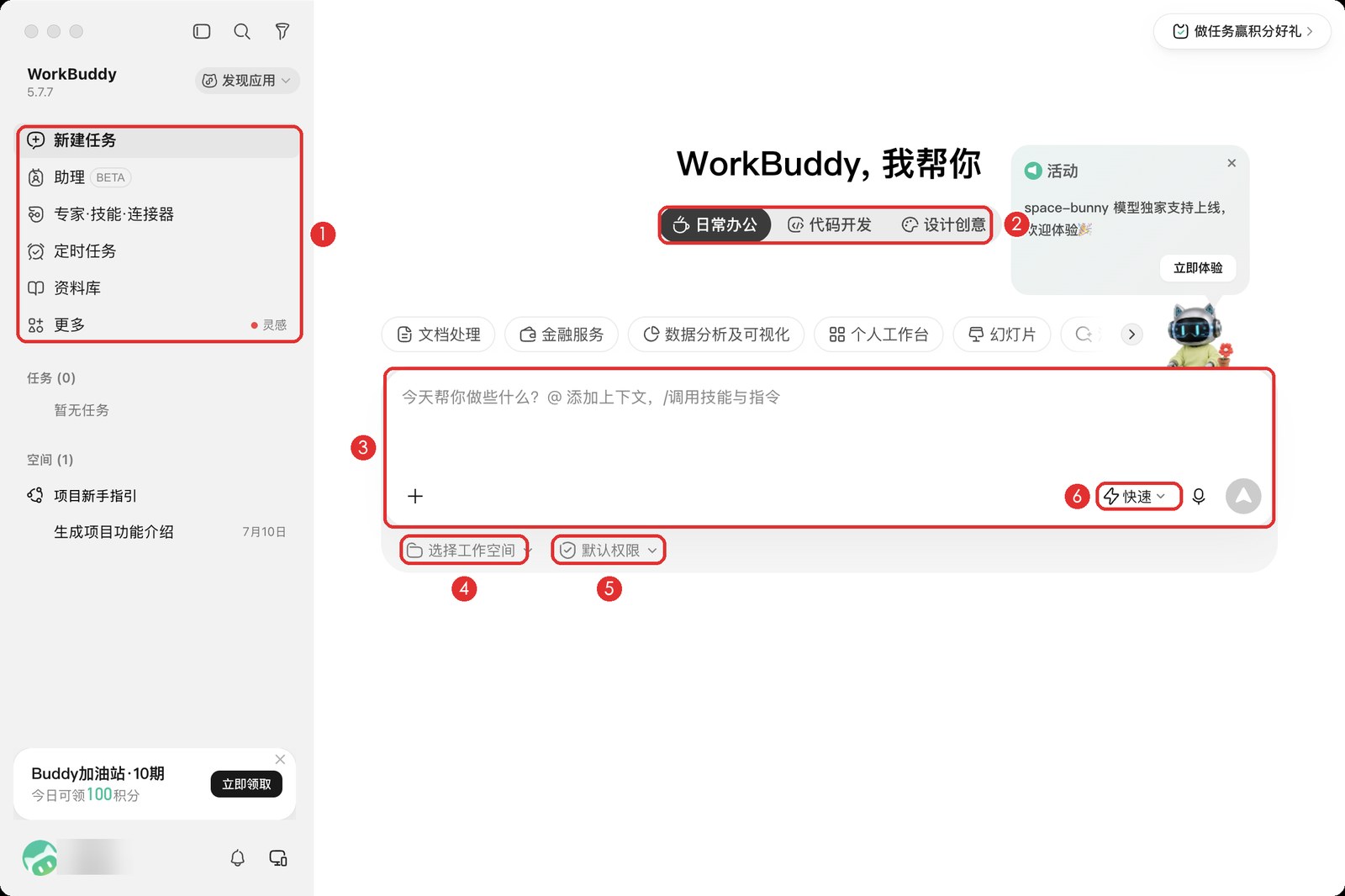Open 专家·技能·连接器 menu item
This screenshot has height=896, width=1345.
159,214
